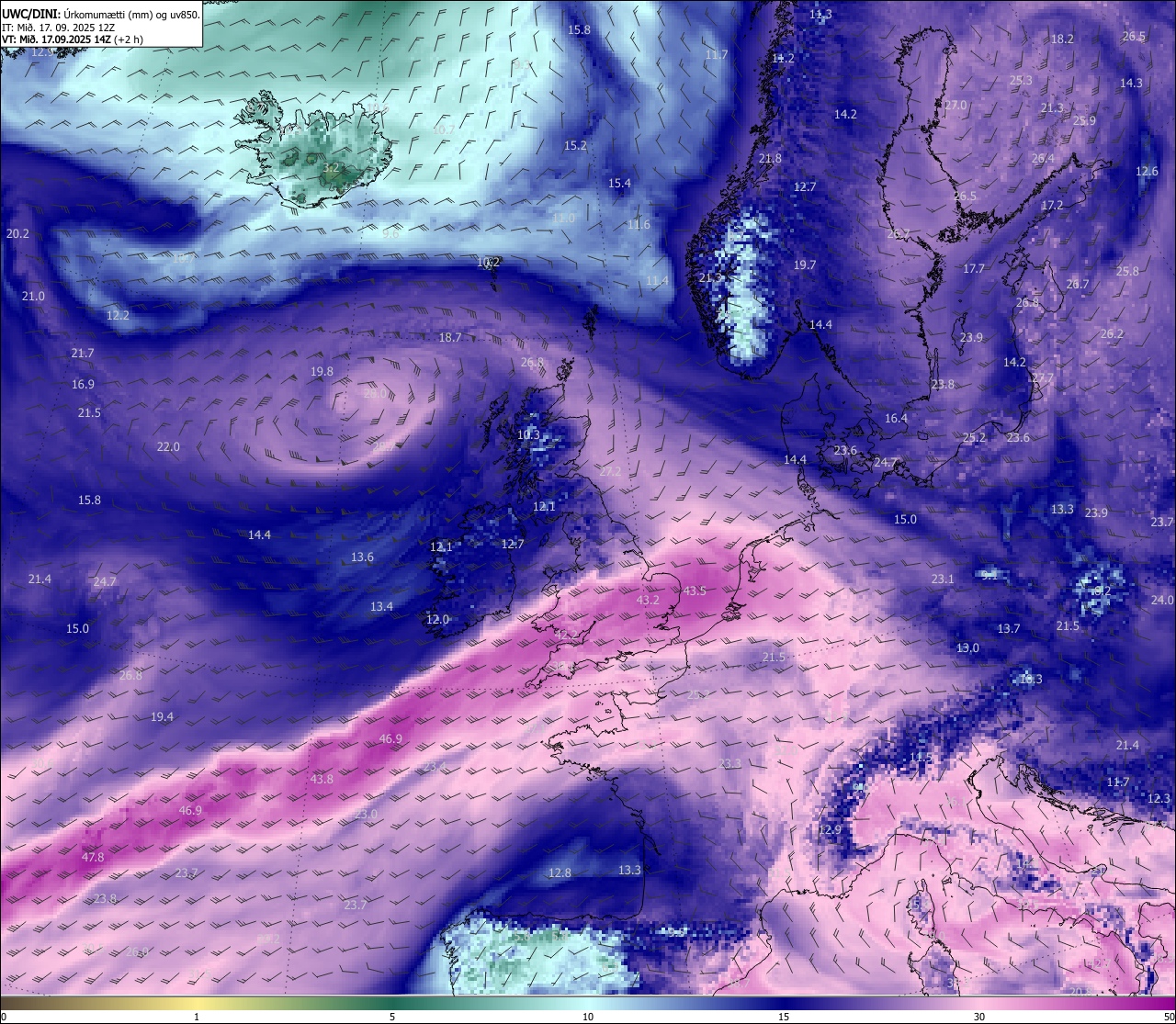Click the 12.6 value on the map
1176x1024 pixels.
[1147, 171]
